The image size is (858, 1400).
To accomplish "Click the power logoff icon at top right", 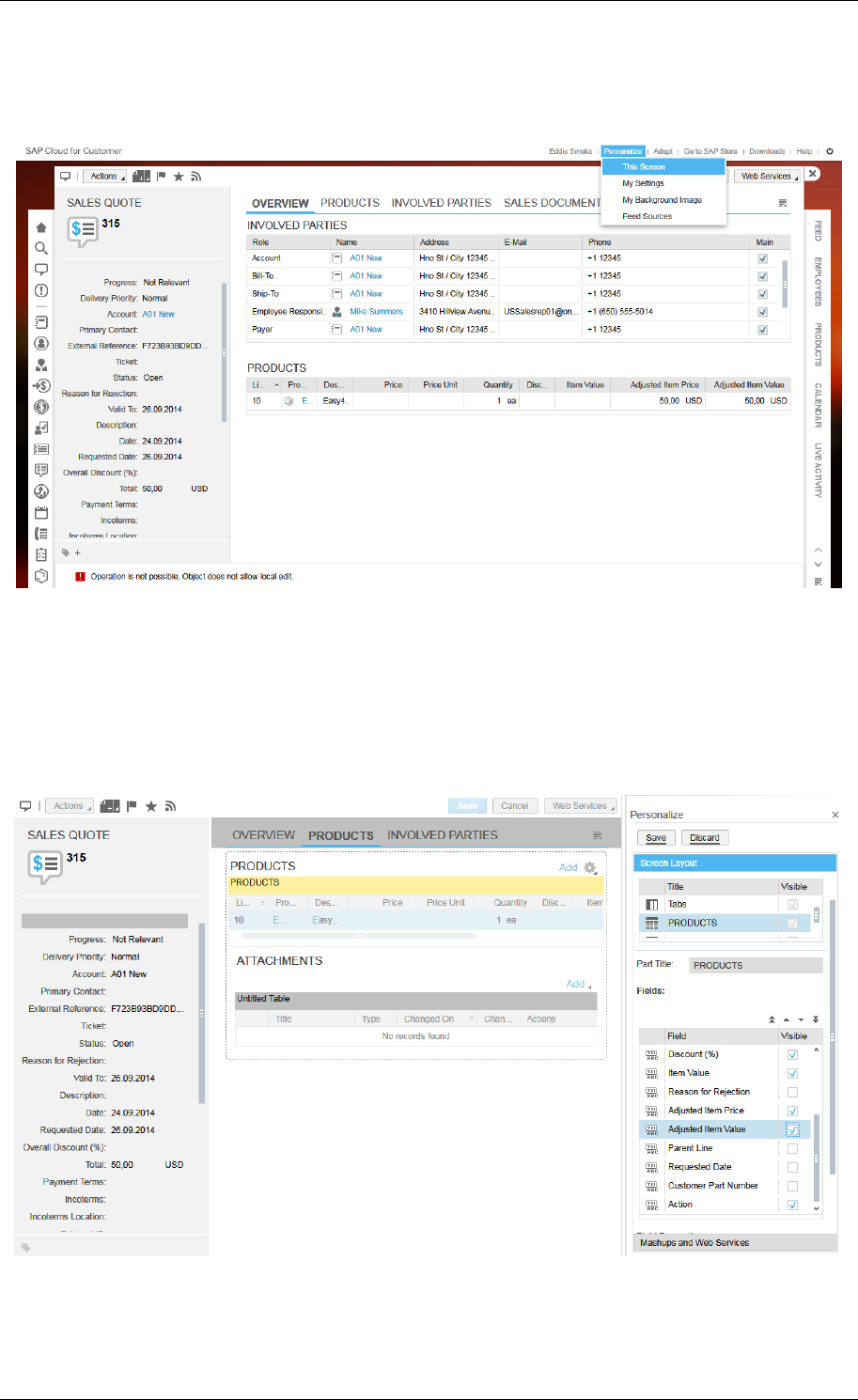I will (x=830, y=151).
